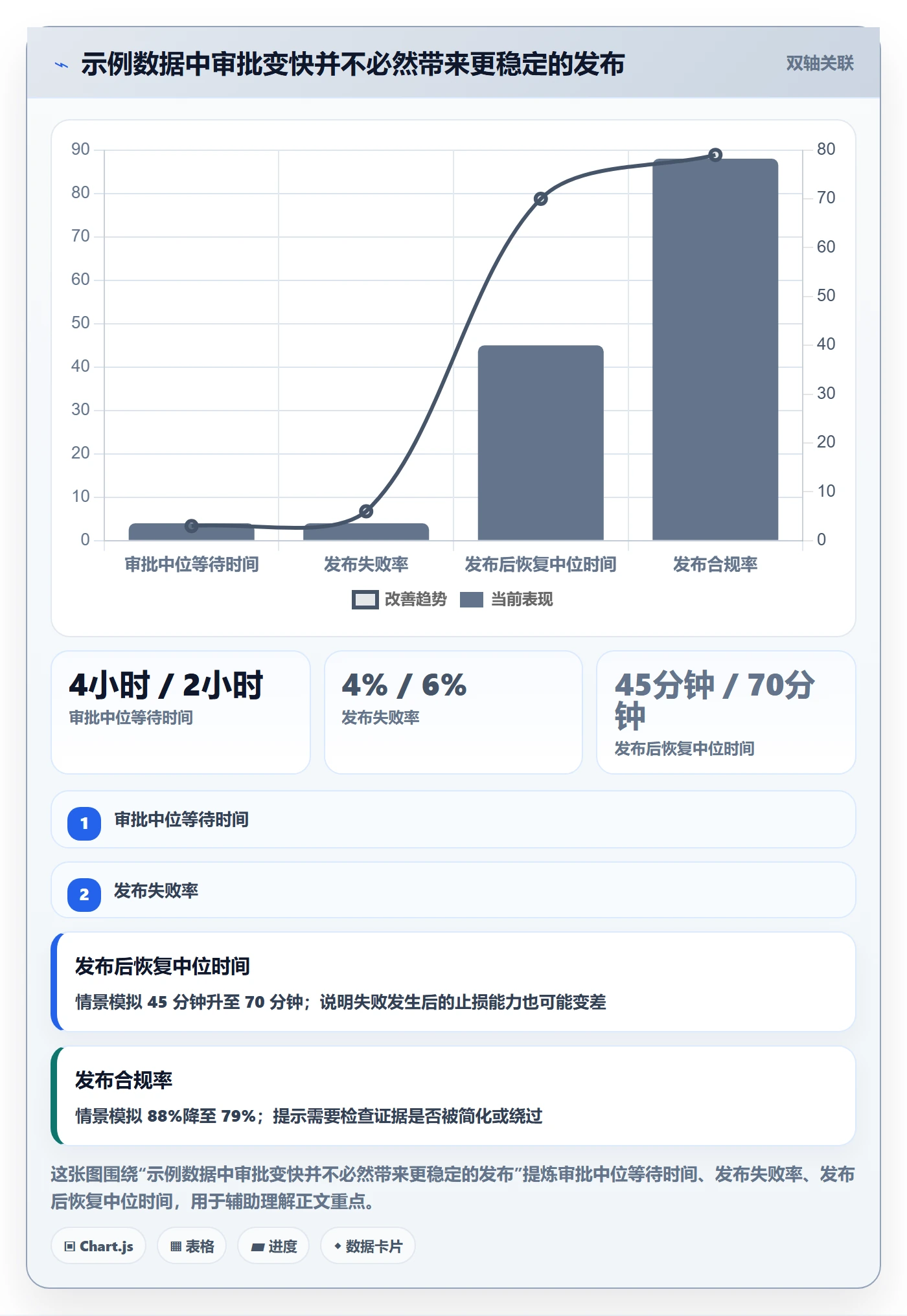Click text 情景模拟 45 分钟升至 70 分钟
Viewport: 907px width, 1316px height.
189,1003
